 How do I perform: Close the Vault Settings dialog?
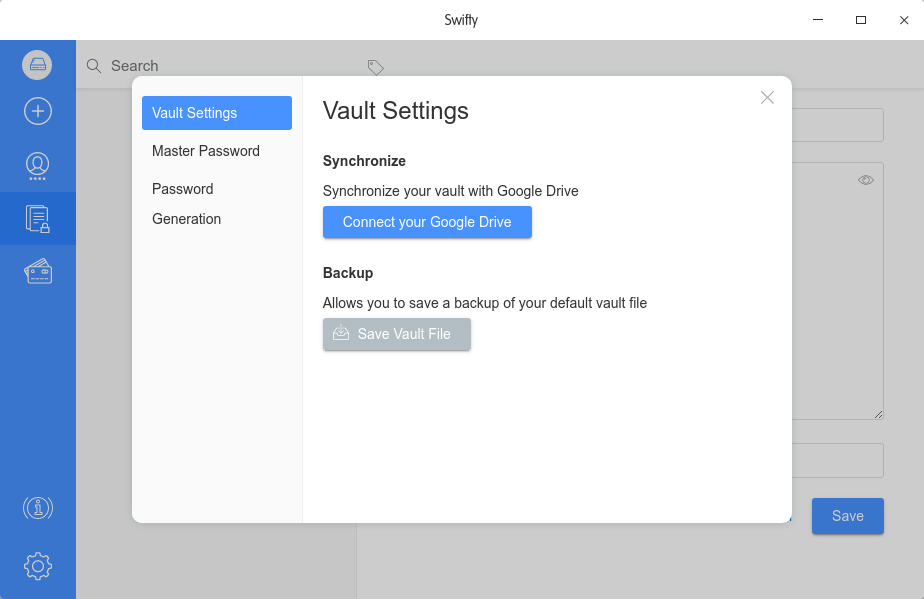tap(767, 97)
